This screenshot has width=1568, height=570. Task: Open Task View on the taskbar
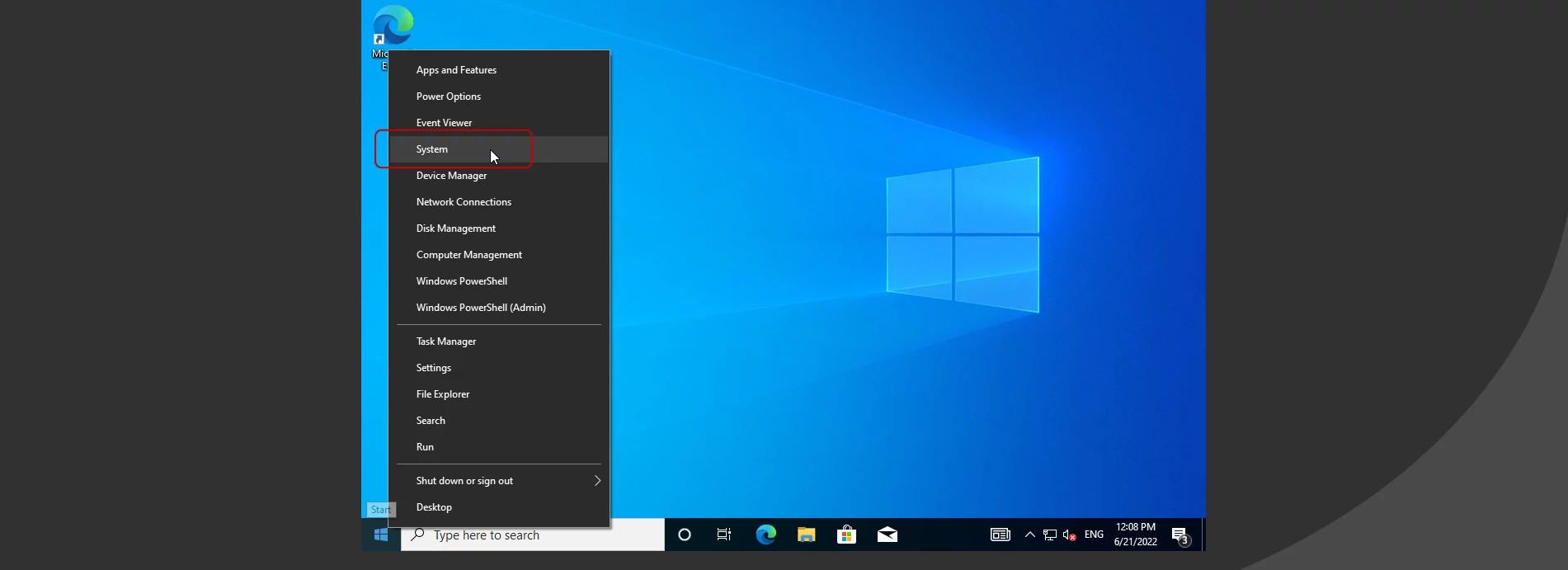(724, 535)
